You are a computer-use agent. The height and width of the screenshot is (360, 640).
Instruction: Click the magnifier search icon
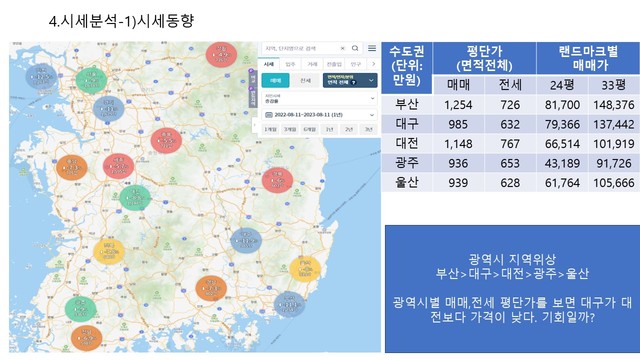tap(355, 48)
